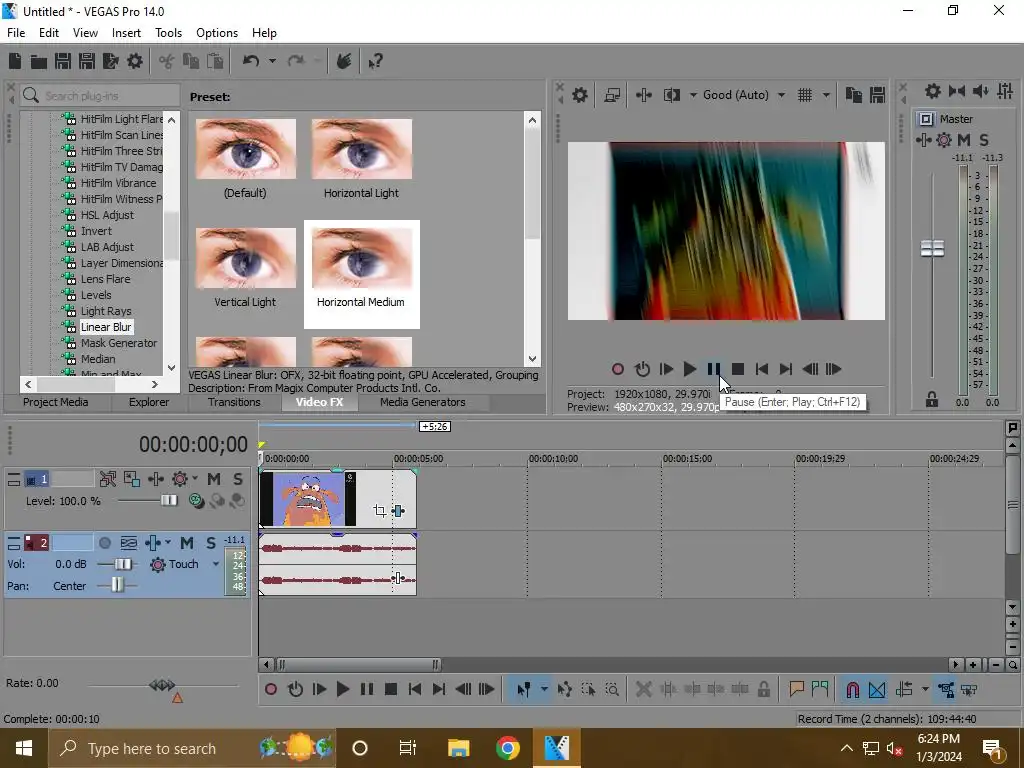This screenshot has height=768, width=1024.
Task: Go to the end using the timeline transport
Action: coord(439,689)
